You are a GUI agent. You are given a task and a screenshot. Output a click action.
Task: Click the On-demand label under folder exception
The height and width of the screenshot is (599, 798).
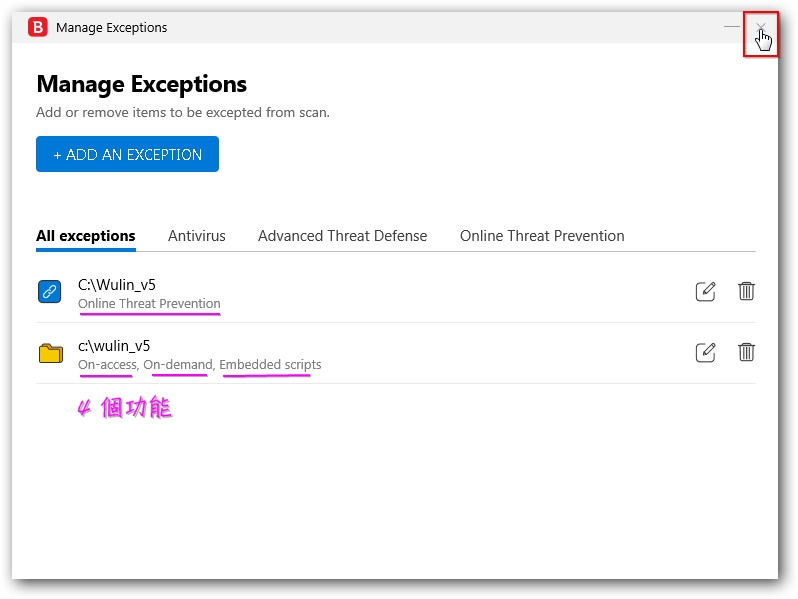pos(178,365)
